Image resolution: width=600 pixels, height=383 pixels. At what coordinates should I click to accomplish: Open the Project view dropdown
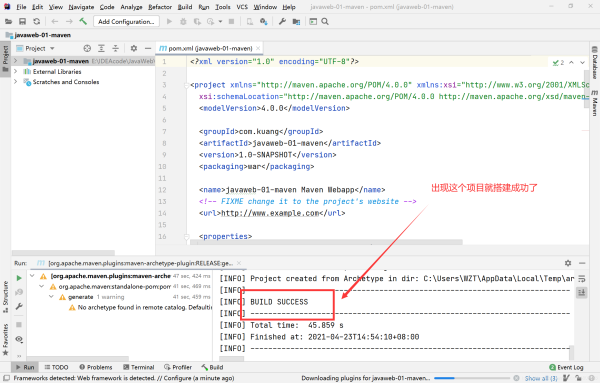click(x=36, y=48)
